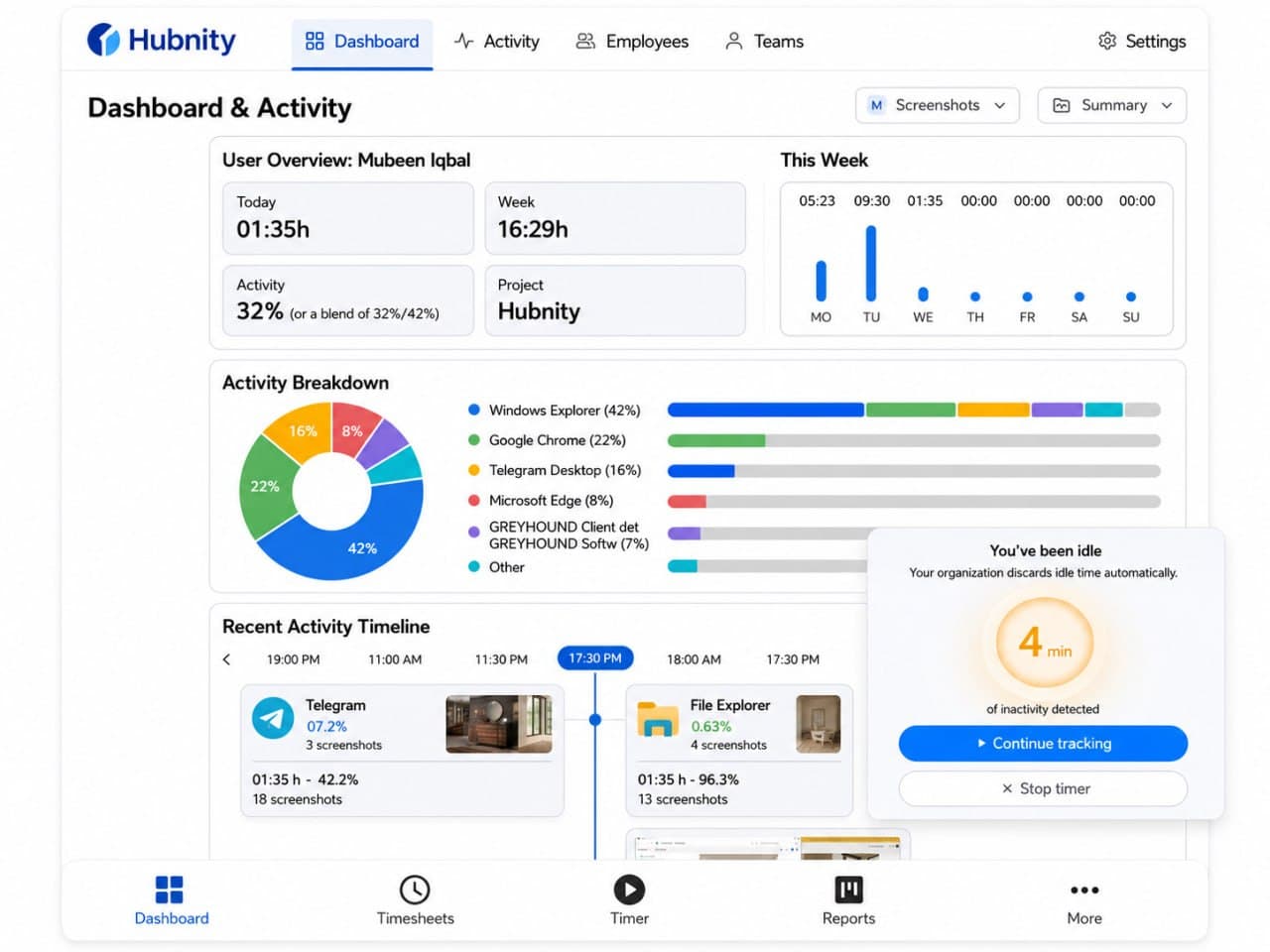Screen dimensions: 1270x952
Task: Click the GREYHOUND Softw (7%) legend entry
Action: pyautogui.click(x=559, y=535)
